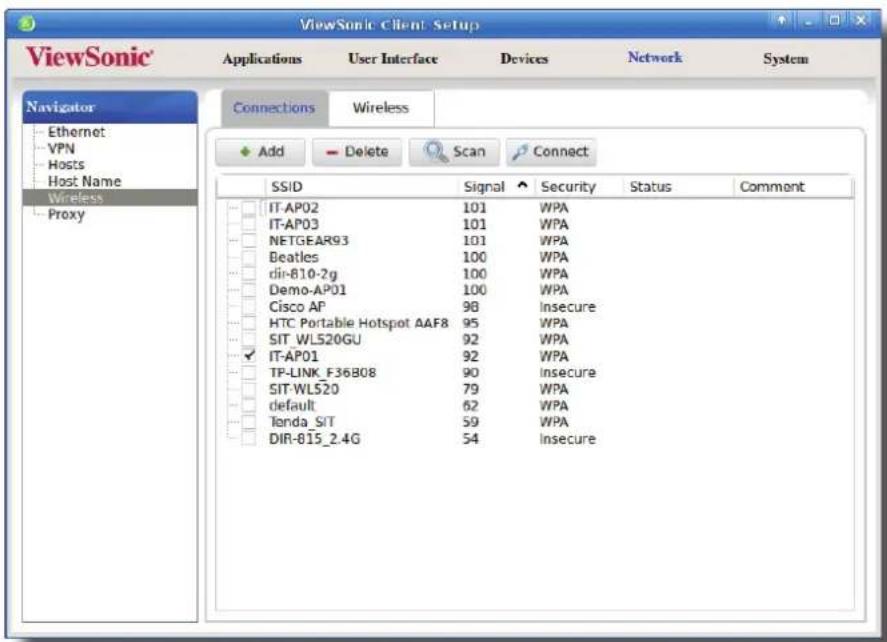Open the Applications menu

(262, 59)
